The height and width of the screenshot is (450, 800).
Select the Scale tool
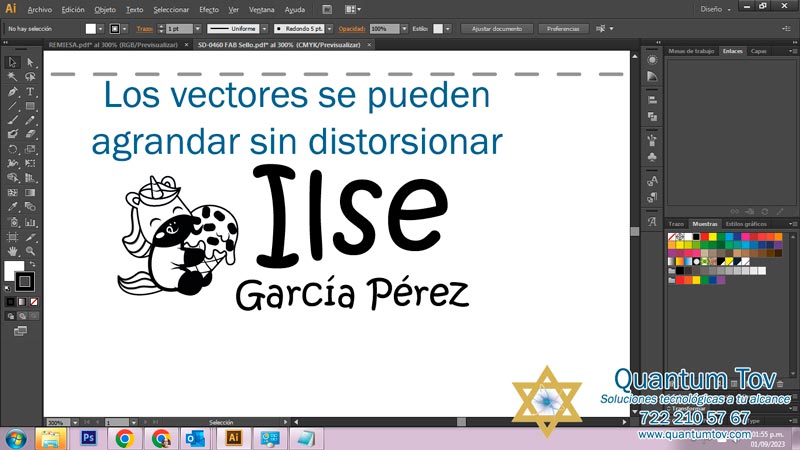click(30, 149)
